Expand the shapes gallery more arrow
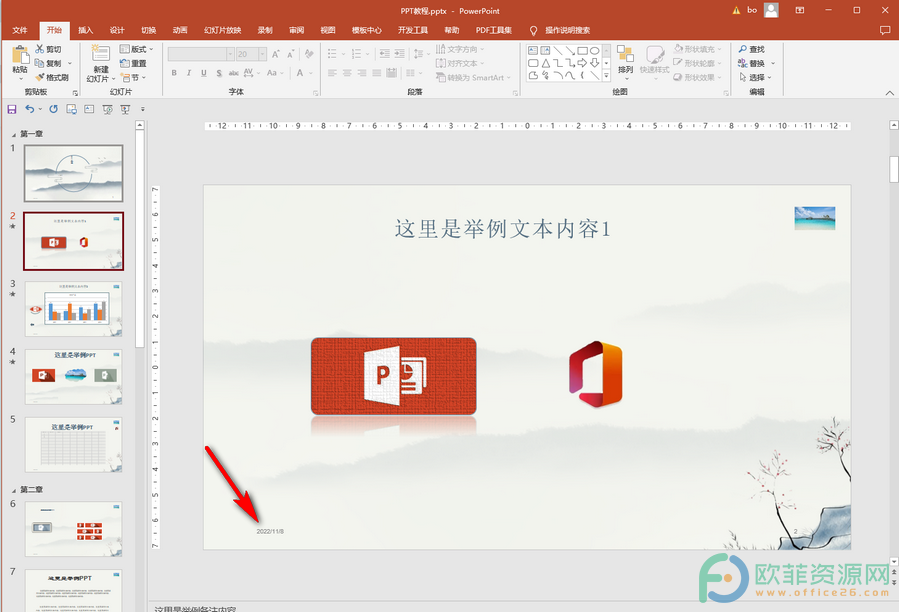The height and width of the screenshot is (612, 899). point(607,75)
